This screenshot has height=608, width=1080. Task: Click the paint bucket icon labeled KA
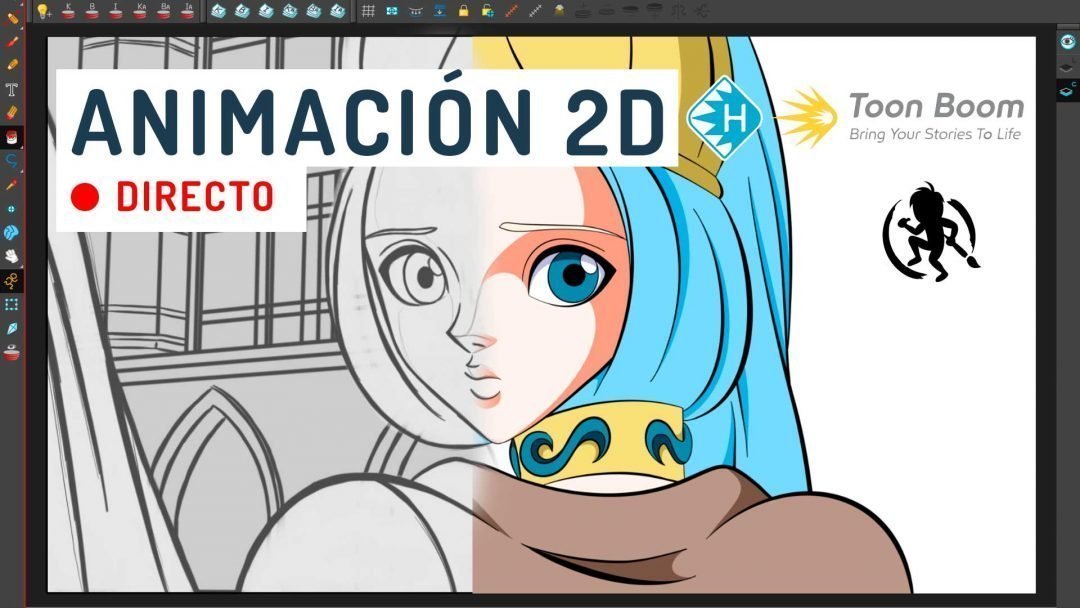[x=140, y=11]
